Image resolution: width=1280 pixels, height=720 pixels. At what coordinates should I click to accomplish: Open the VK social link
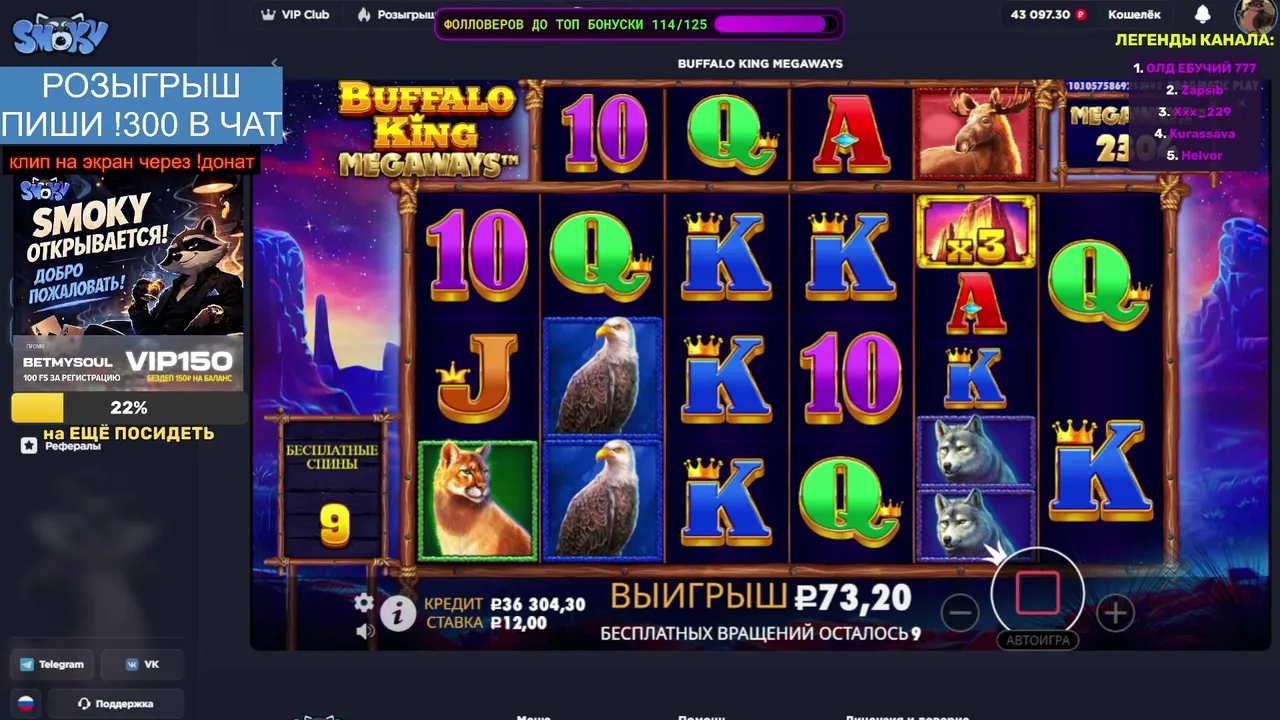click(143, 664)
